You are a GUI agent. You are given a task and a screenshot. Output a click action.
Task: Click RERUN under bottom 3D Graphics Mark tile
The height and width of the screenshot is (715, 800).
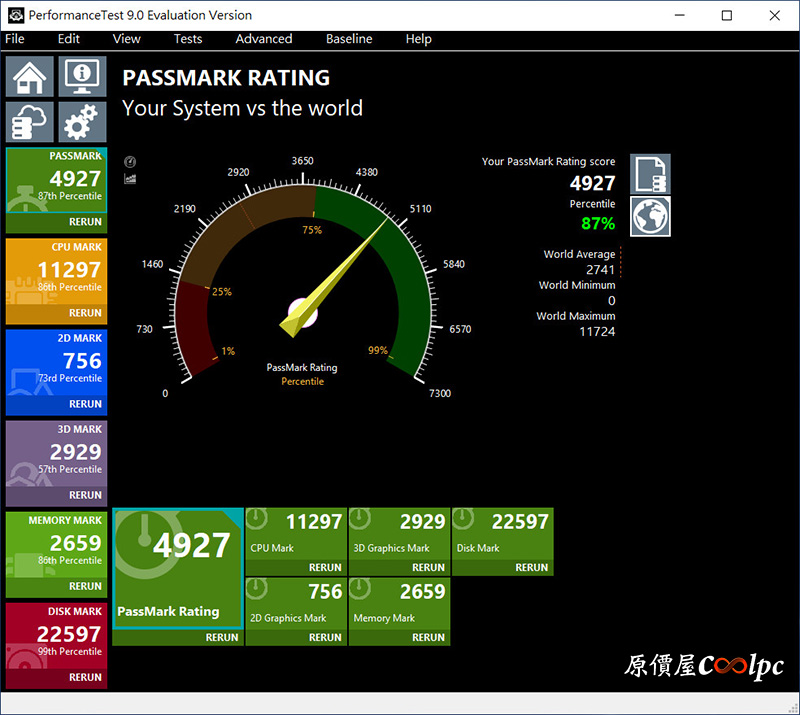[428, 568]
